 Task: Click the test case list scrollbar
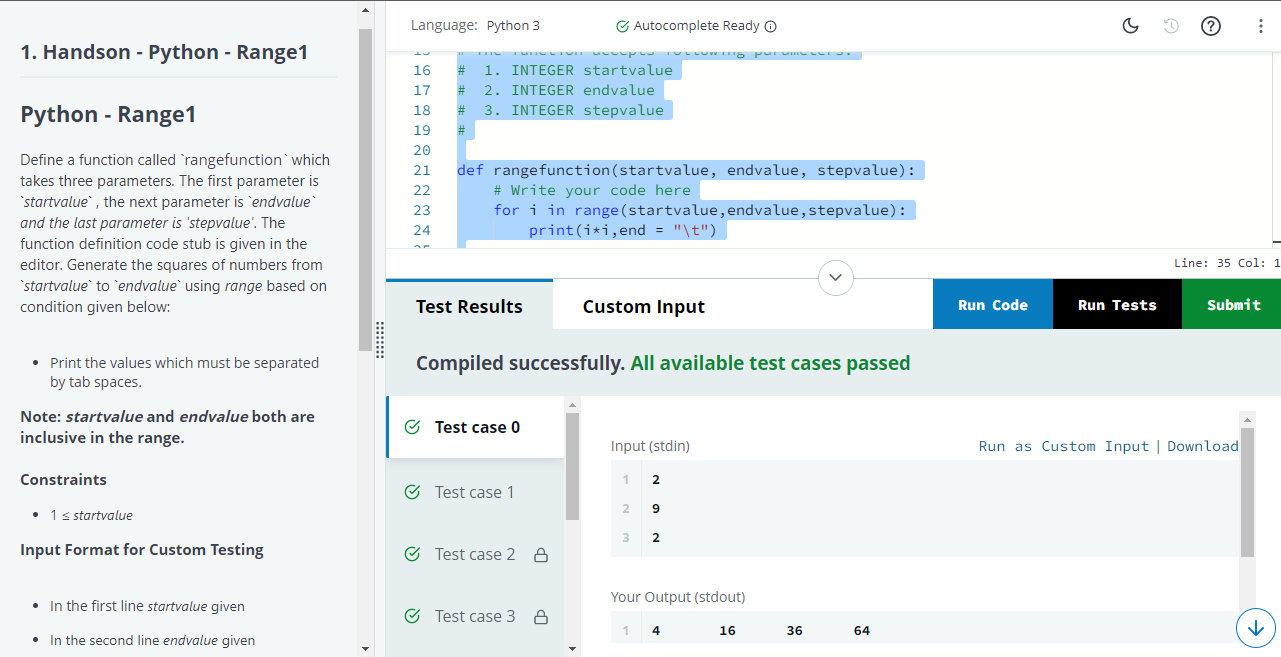click(572, 466)
